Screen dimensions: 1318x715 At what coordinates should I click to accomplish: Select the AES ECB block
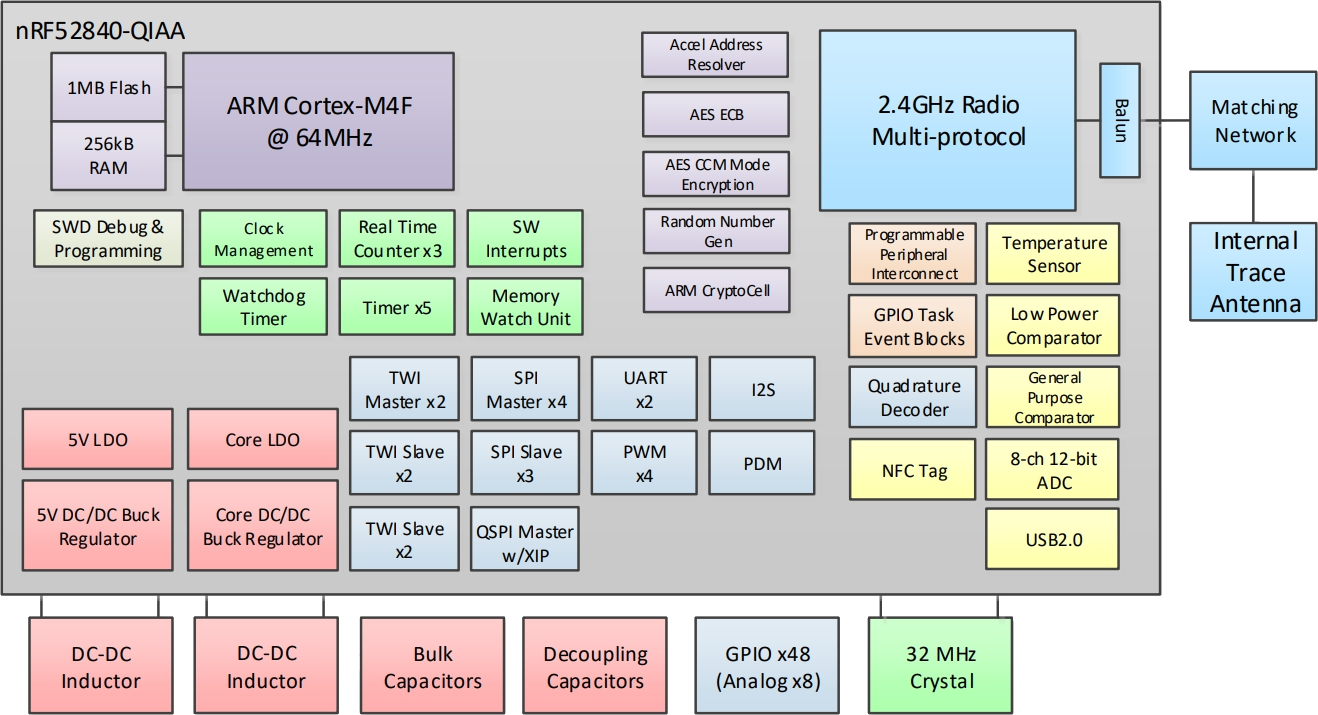point(716,115)
